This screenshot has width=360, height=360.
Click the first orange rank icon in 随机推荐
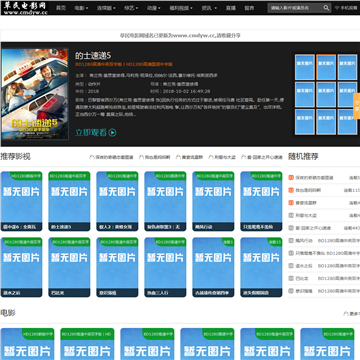(291, 178)
